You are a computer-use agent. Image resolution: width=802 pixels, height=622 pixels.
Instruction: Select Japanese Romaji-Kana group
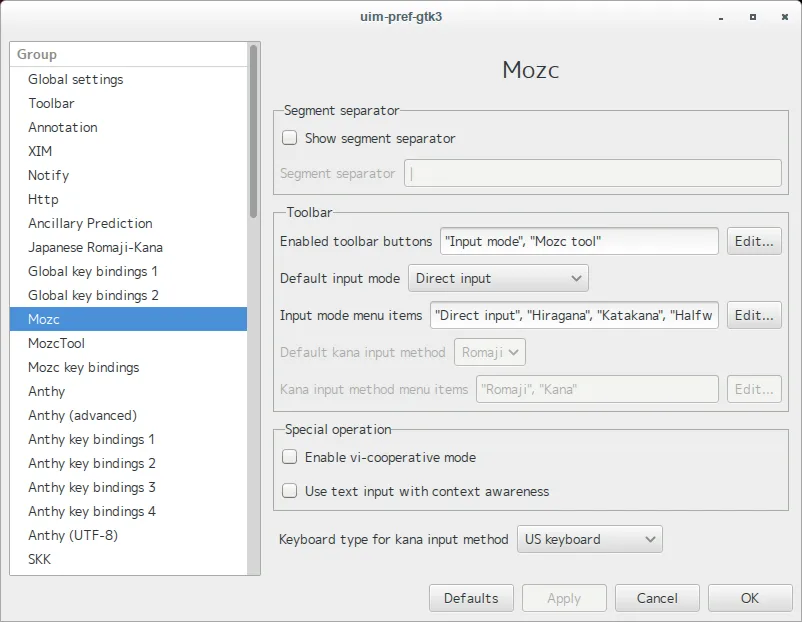click(95, 248)
